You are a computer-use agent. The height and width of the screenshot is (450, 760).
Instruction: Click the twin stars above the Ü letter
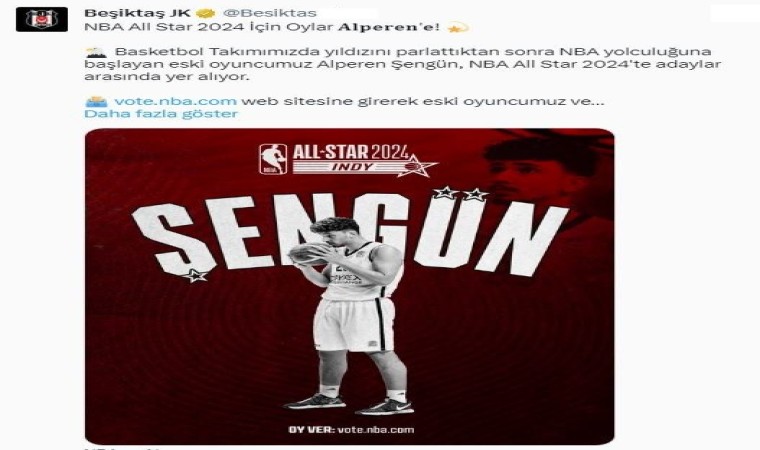[460, 194]
